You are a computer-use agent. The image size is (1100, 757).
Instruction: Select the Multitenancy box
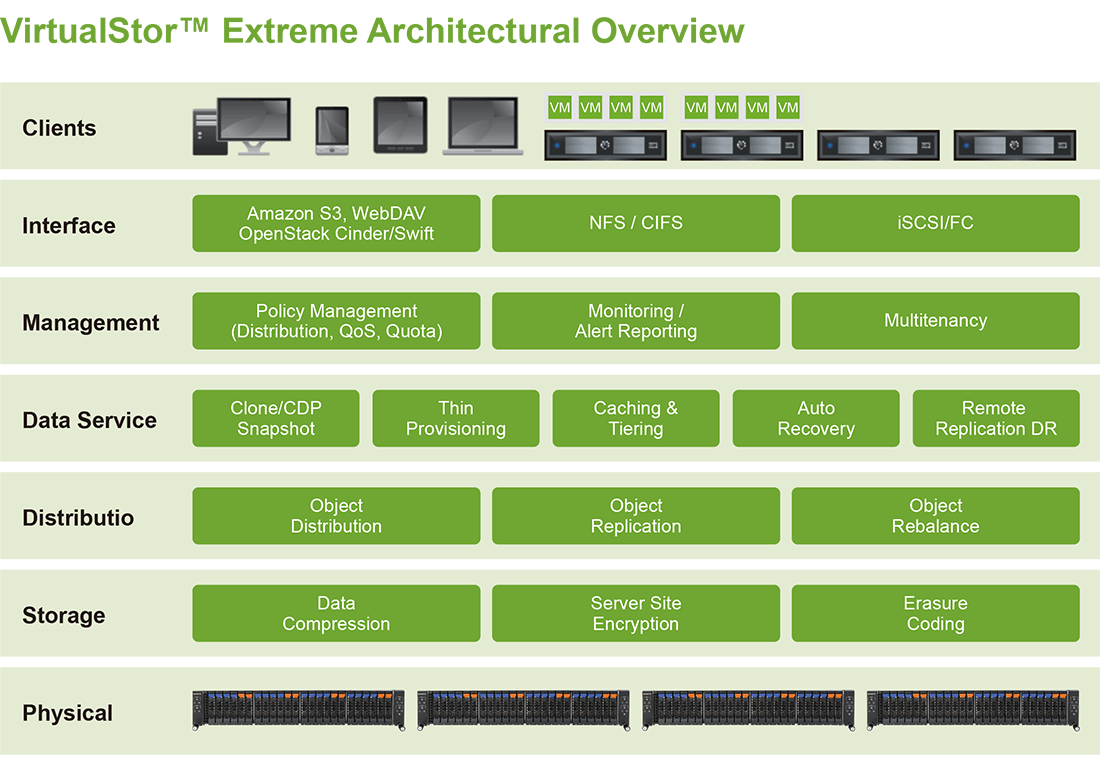click(x=935, y=321)
